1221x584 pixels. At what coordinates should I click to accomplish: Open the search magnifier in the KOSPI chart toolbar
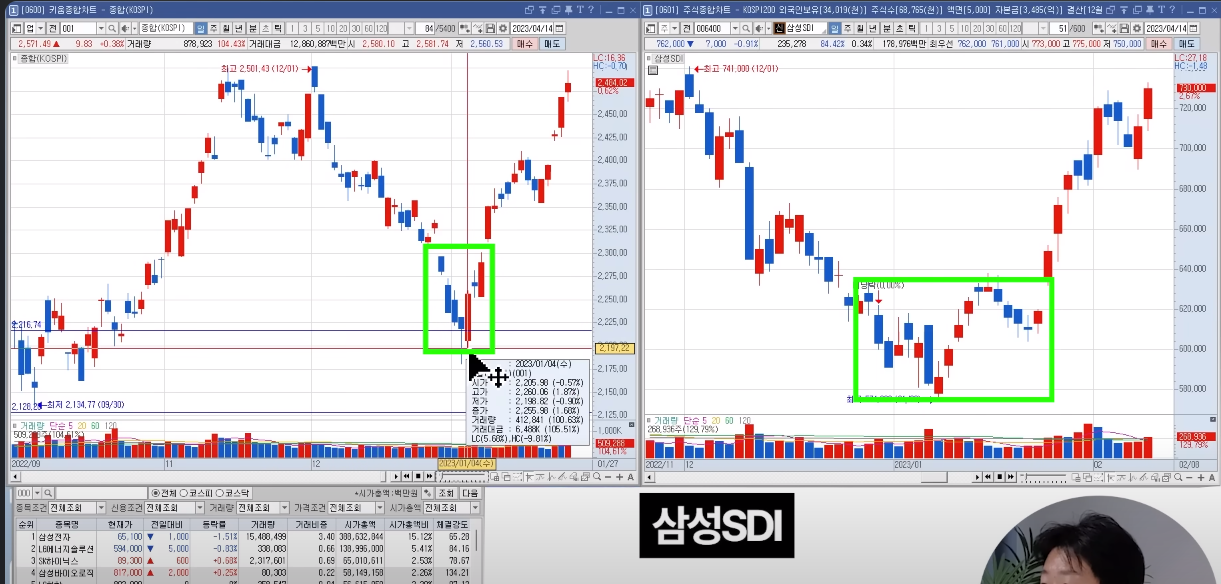(112, 29)
